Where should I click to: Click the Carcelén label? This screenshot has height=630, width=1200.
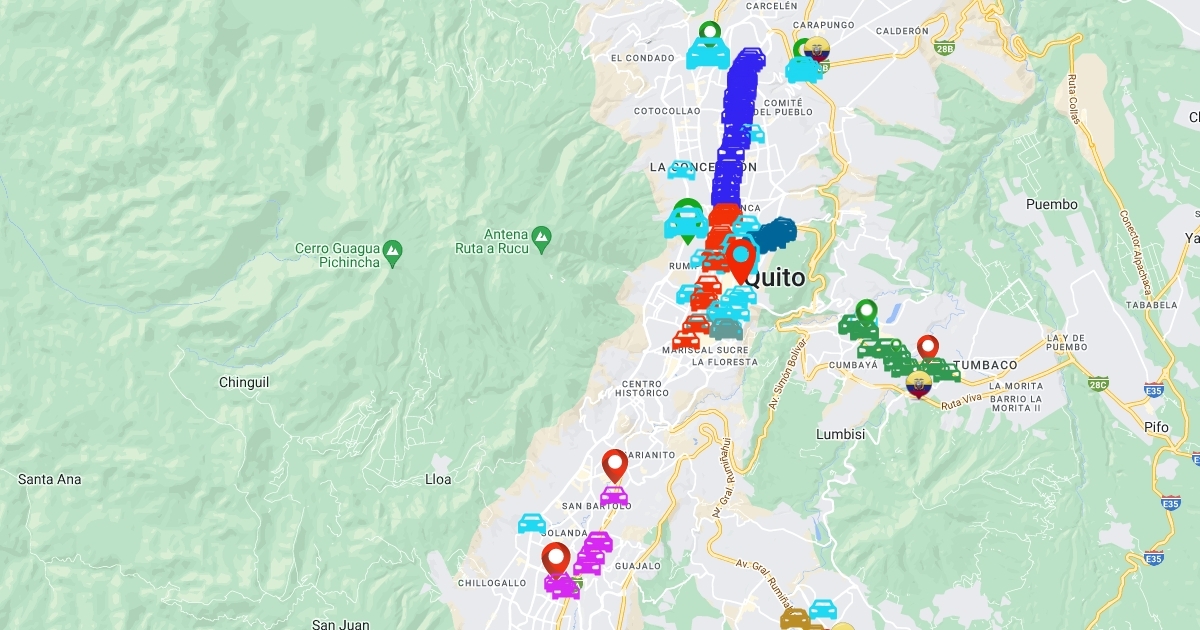pyautogui.click(x=772, y=5)
